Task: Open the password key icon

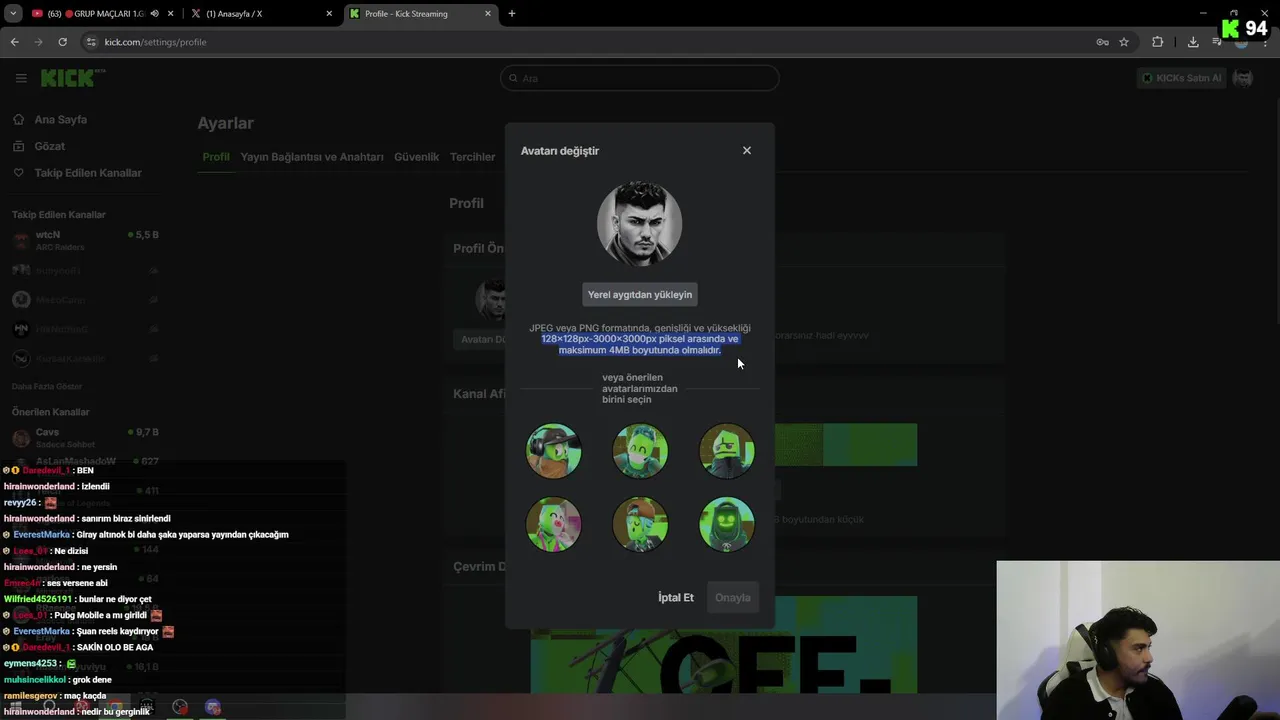Action: click(1102, 42)
